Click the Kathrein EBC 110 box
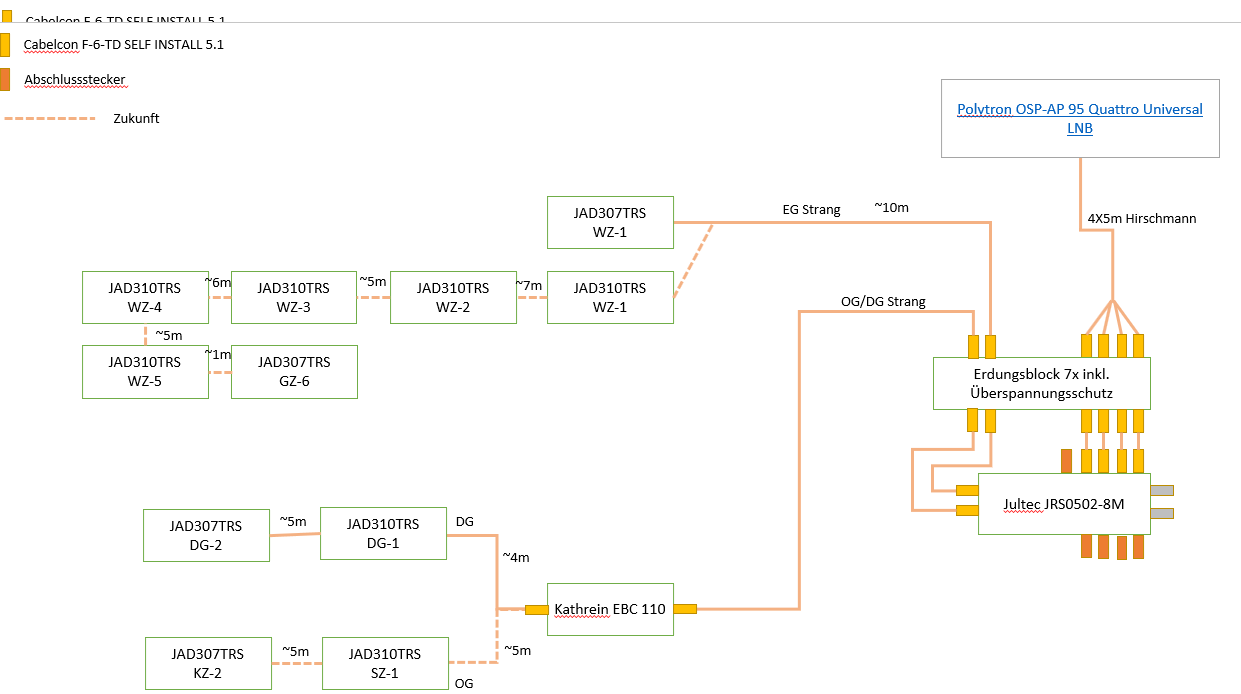The height and width of the screenshot is (694, 1241). tap(610, 609)
